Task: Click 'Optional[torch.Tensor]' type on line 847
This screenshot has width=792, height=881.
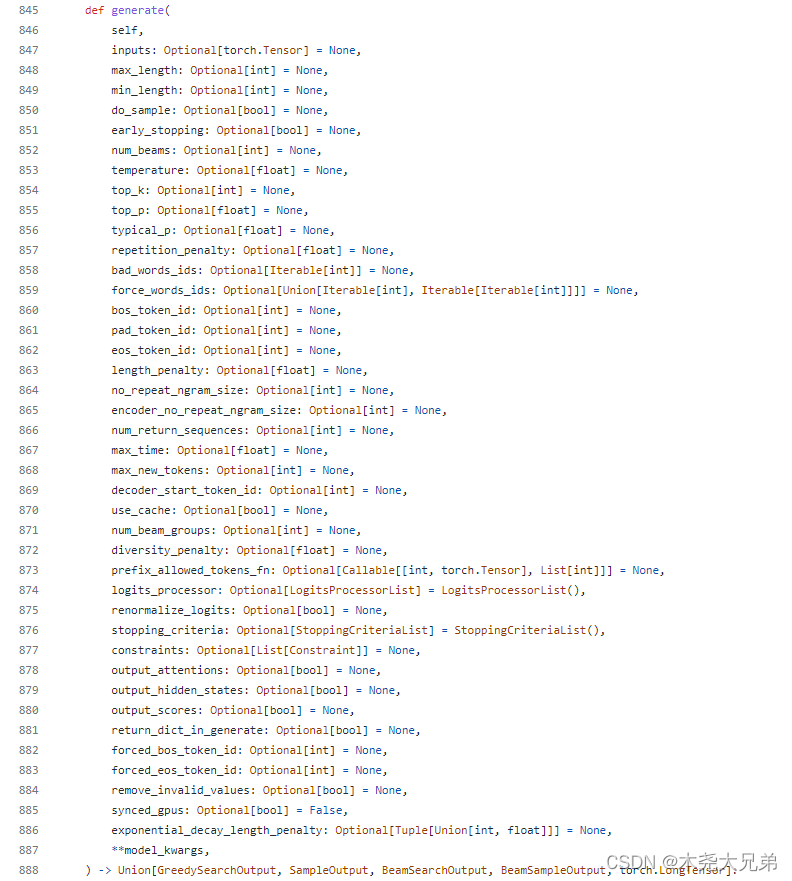Action: click(x=236, y=50)
